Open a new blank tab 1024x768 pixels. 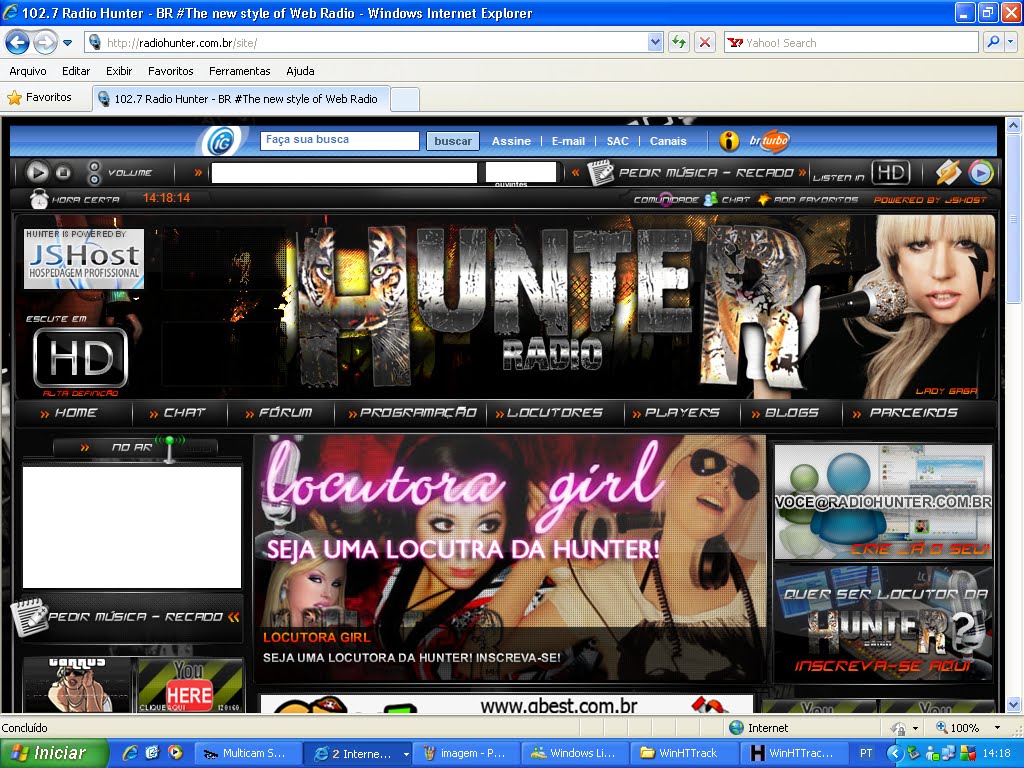point(405,100)
